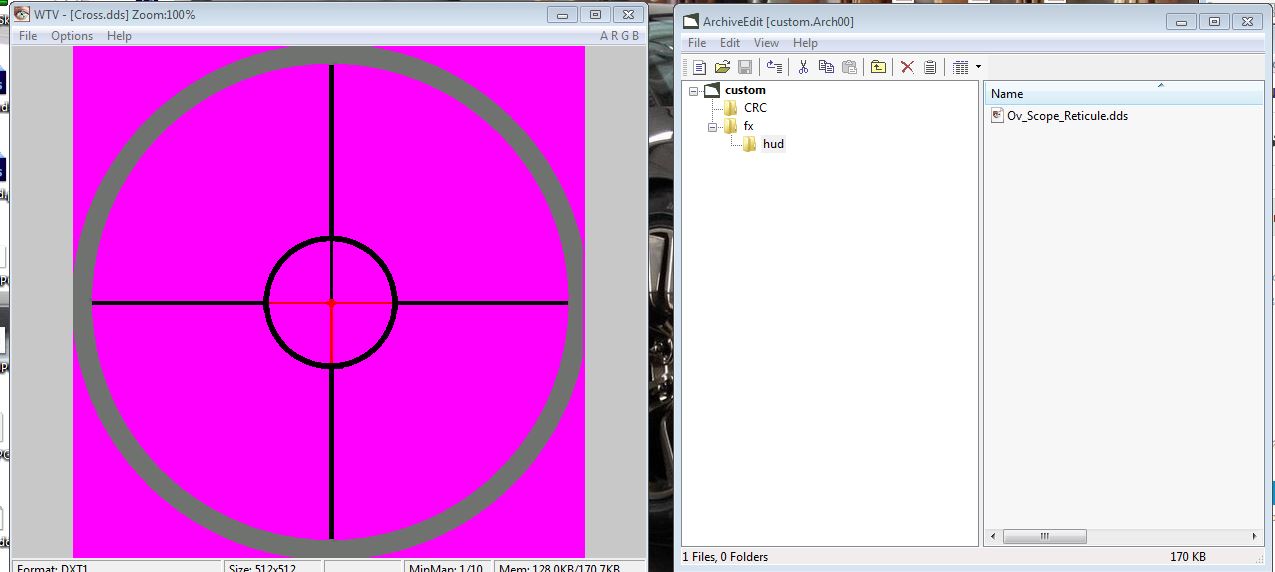Sort by the Name column header
The width and height of the screenshot is (1275, 572).
click(1124, 93)
